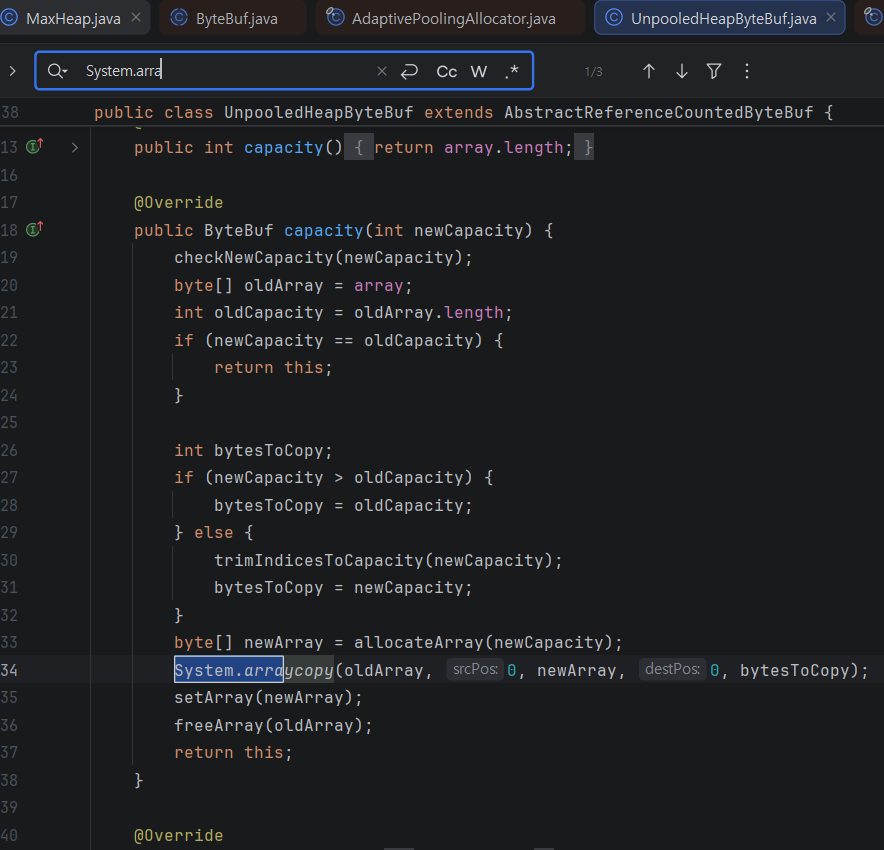
Task: Click the AdaptivePoolingAllocator.java class file icon
Action: pyautogui.click(x=335, y=18)
